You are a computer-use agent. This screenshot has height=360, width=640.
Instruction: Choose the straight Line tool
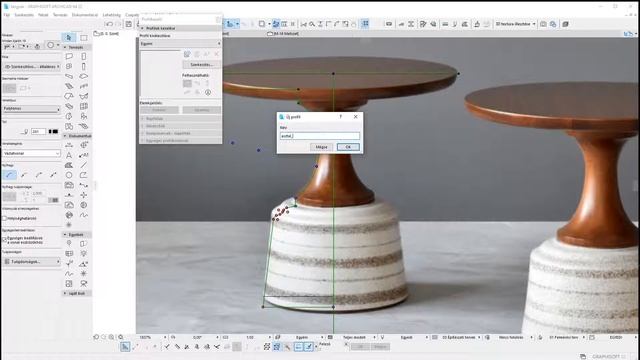84,165
